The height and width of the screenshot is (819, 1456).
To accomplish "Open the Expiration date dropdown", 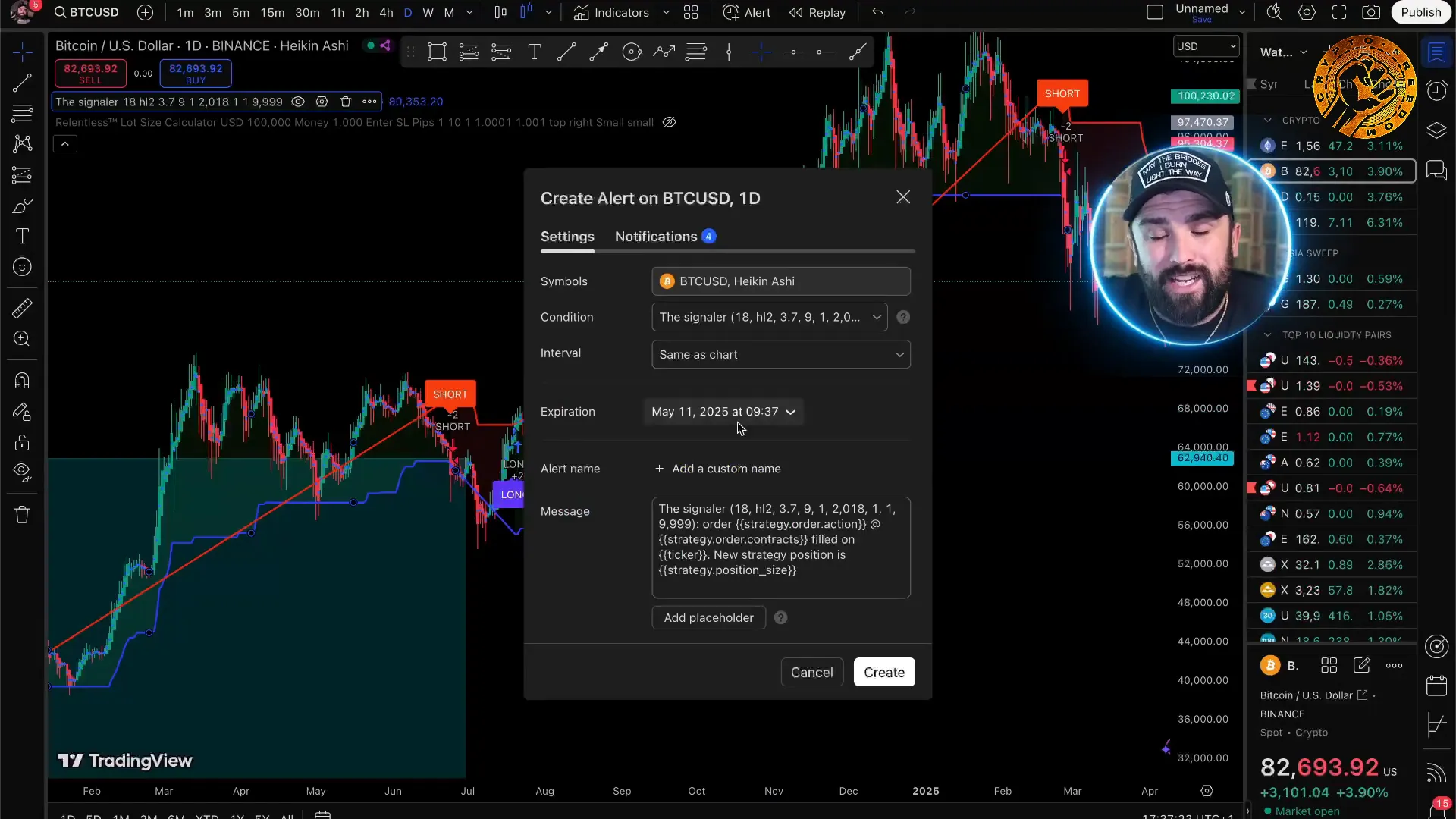I will point(723,412).
